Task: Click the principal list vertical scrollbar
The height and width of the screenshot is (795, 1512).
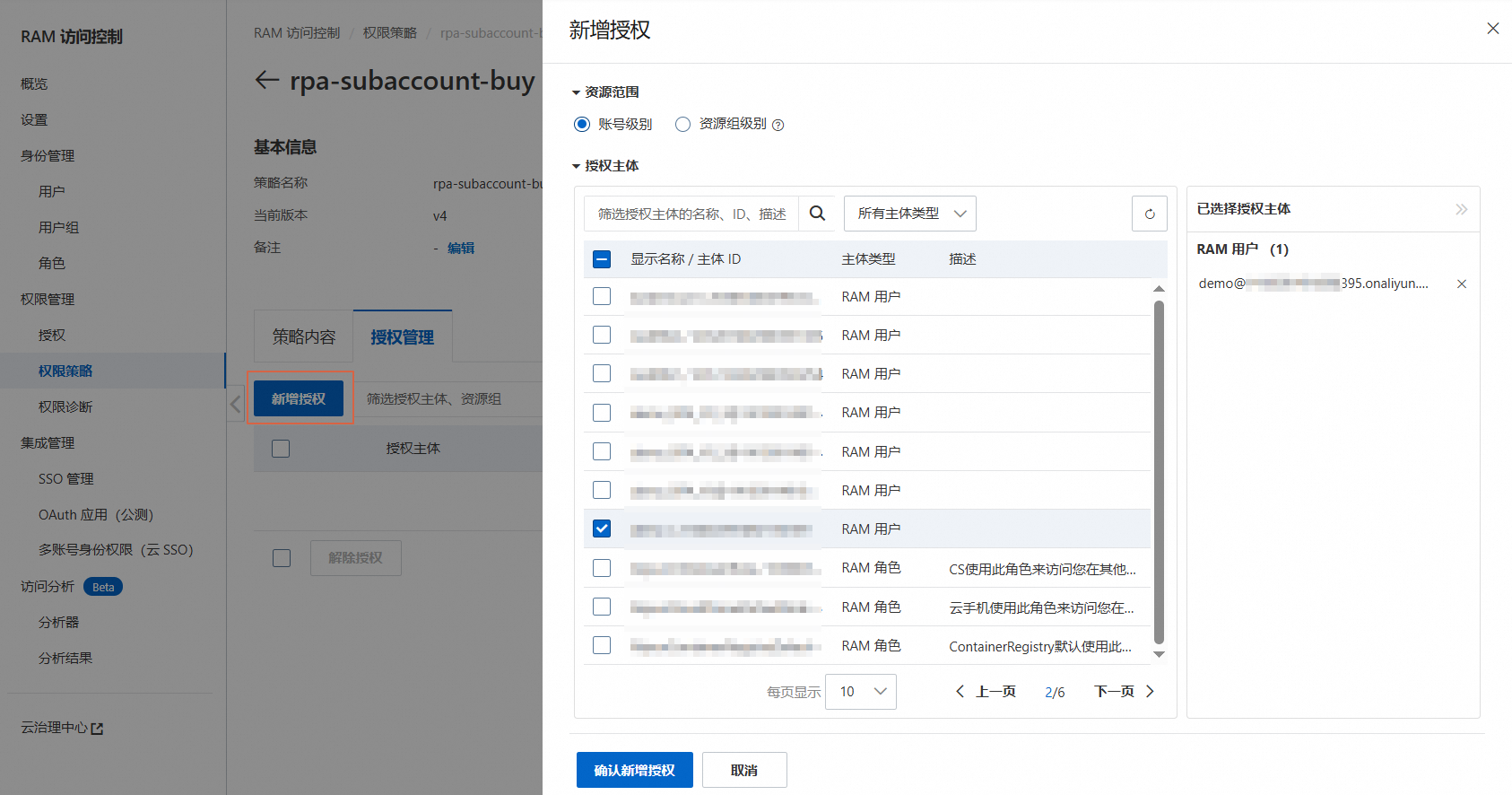Action: point(1159,472)
